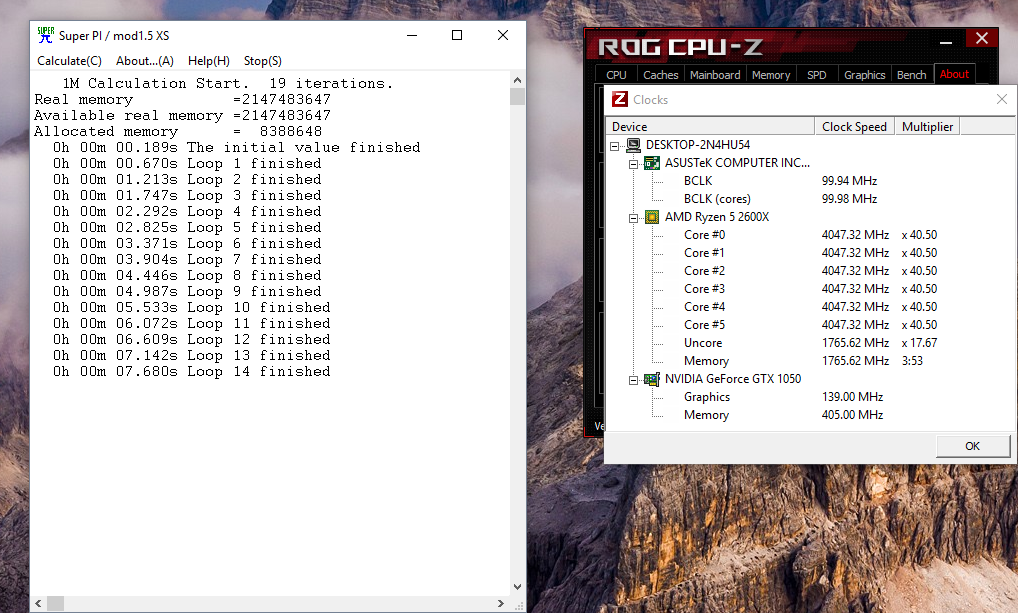Click the Super PI horizontal scrollbar left arrow
The height and width of the screenshot is (613, 1018).
pos(38,603)
